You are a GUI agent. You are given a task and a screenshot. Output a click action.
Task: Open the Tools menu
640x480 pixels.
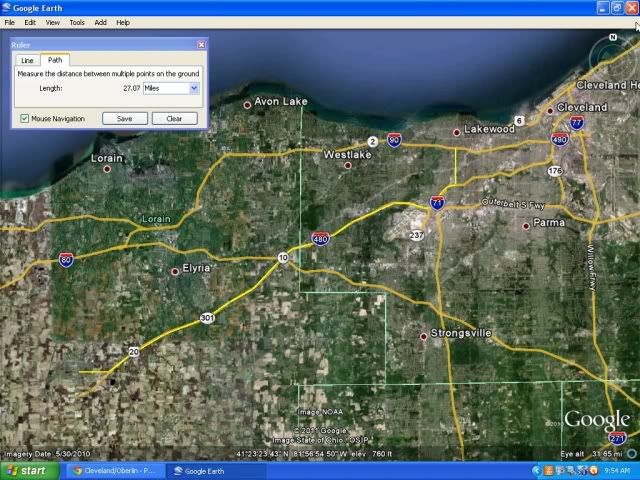click(77, 22)
